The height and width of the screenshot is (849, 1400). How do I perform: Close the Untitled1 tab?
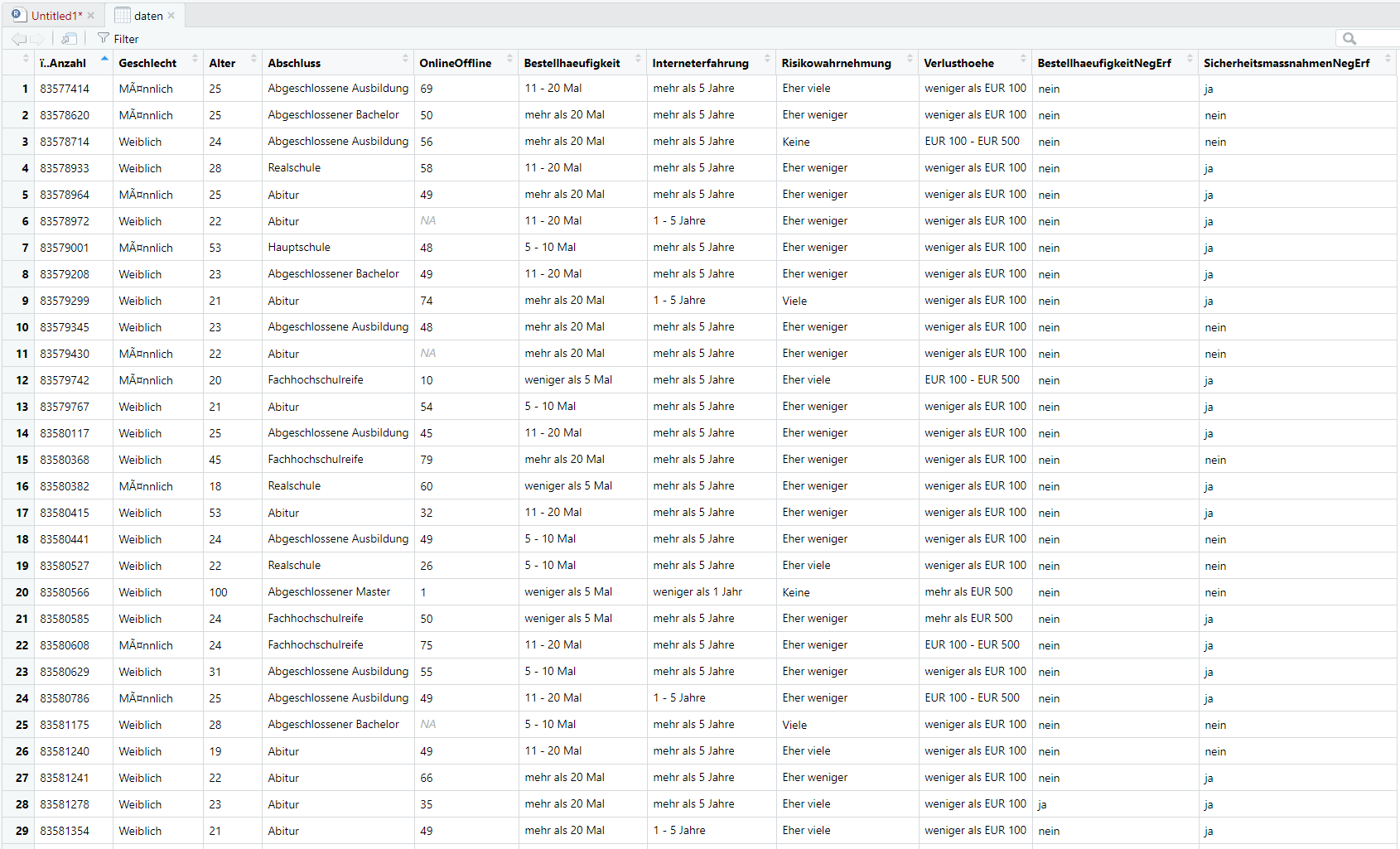pyautogui.click(x=91, y=16)
